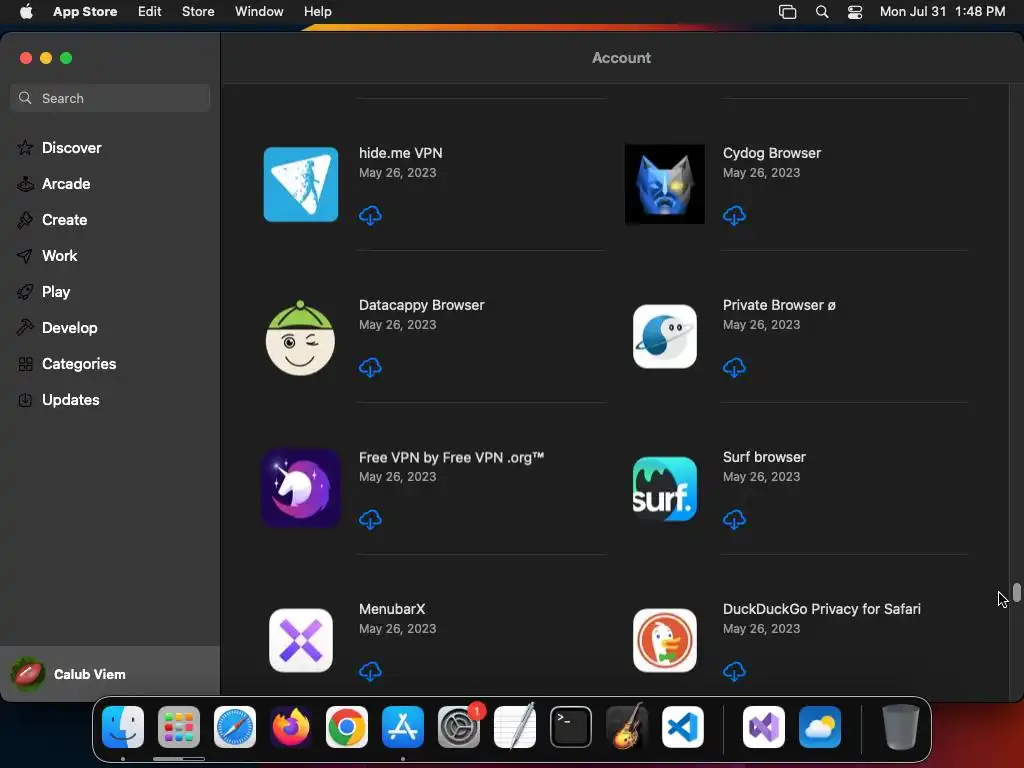Screen dimensions: 1024x768
Task: Click the date and time in menu bar
Action: click(x=942, y=12)
